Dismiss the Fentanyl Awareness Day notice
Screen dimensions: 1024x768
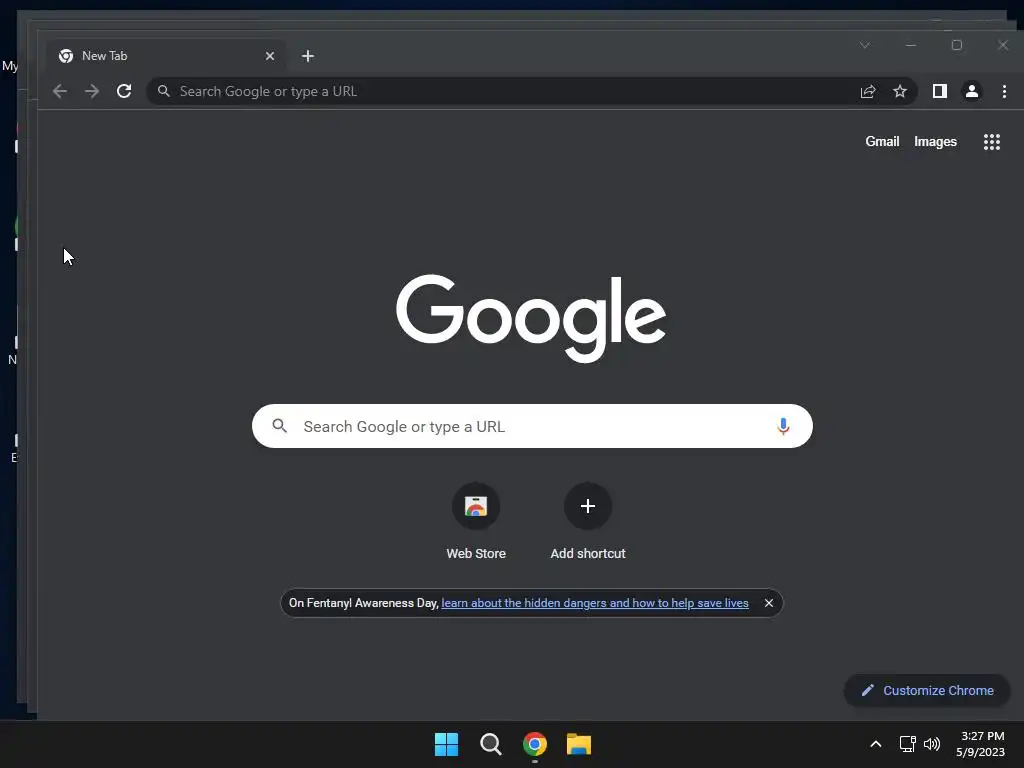[769, 603]
